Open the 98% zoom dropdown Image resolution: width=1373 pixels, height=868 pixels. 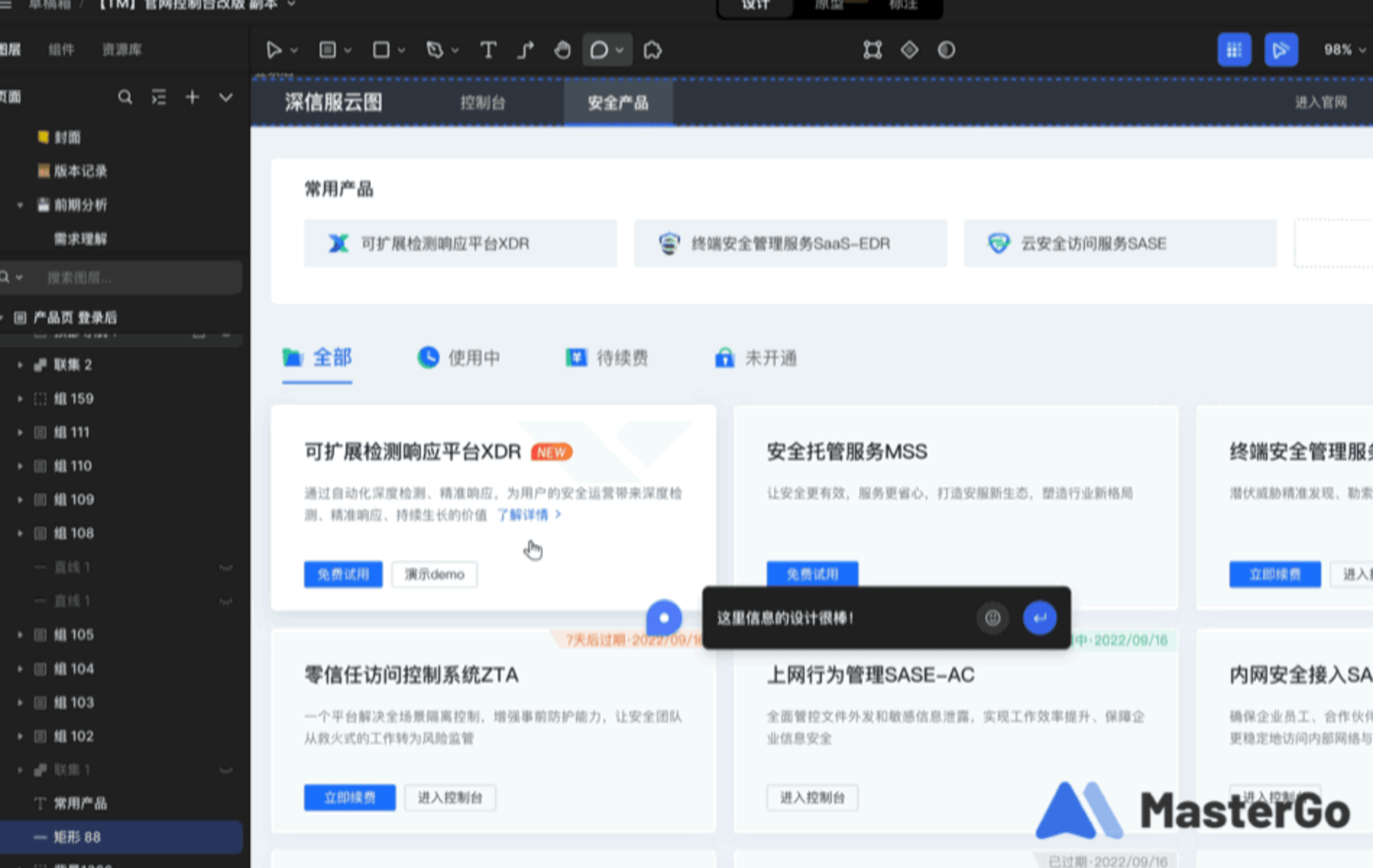pyautogui.click(x=1344, y=50)
